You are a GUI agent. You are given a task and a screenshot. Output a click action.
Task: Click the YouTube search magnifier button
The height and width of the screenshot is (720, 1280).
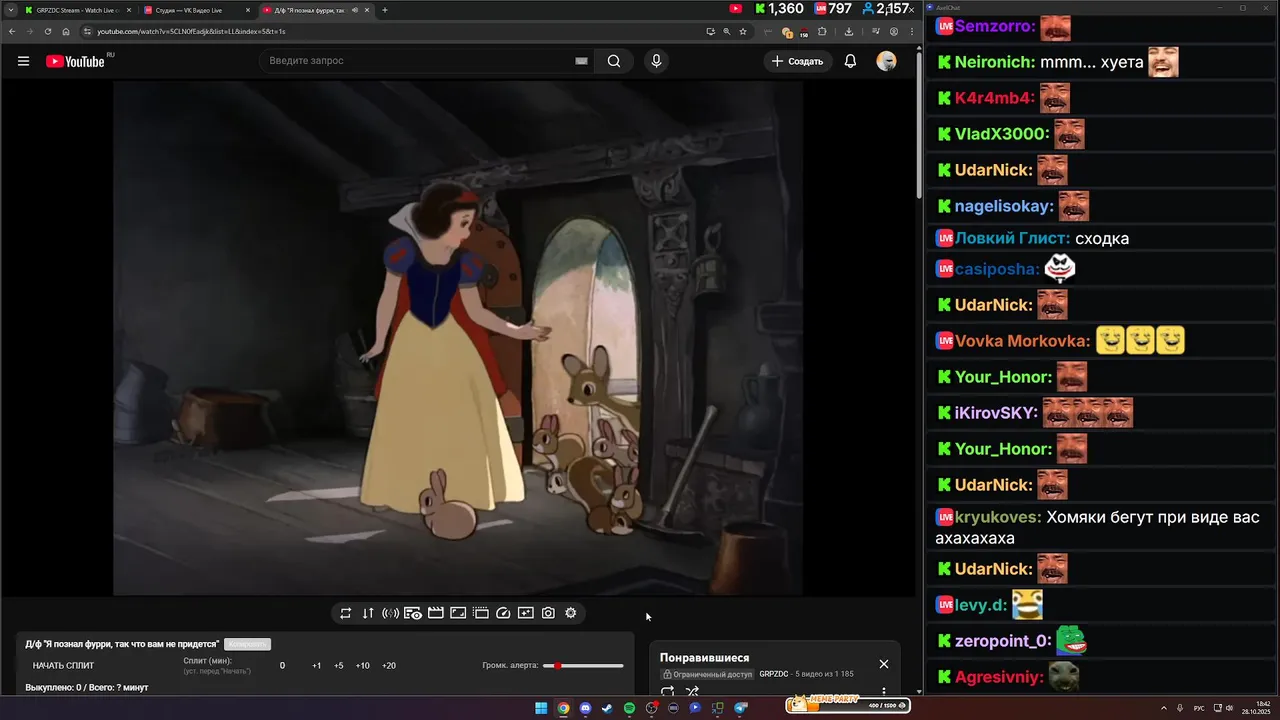[614, 61]
